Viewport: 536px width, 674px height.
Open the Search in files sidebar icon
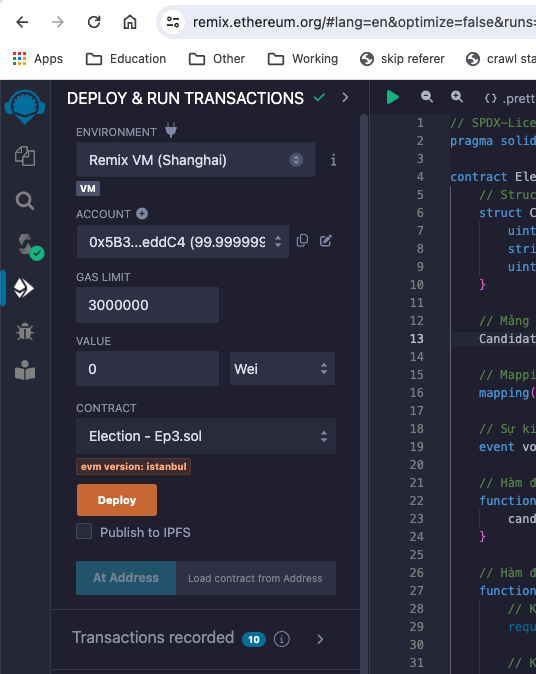coord(25,201)
